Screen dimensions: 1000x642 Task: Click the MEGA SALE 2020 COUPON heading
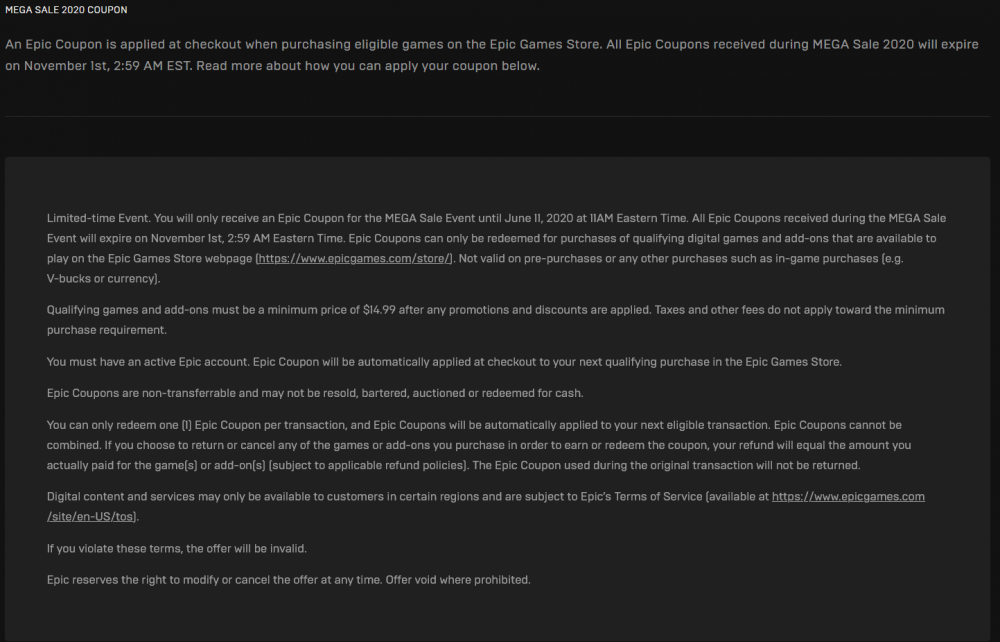[66, 10]
